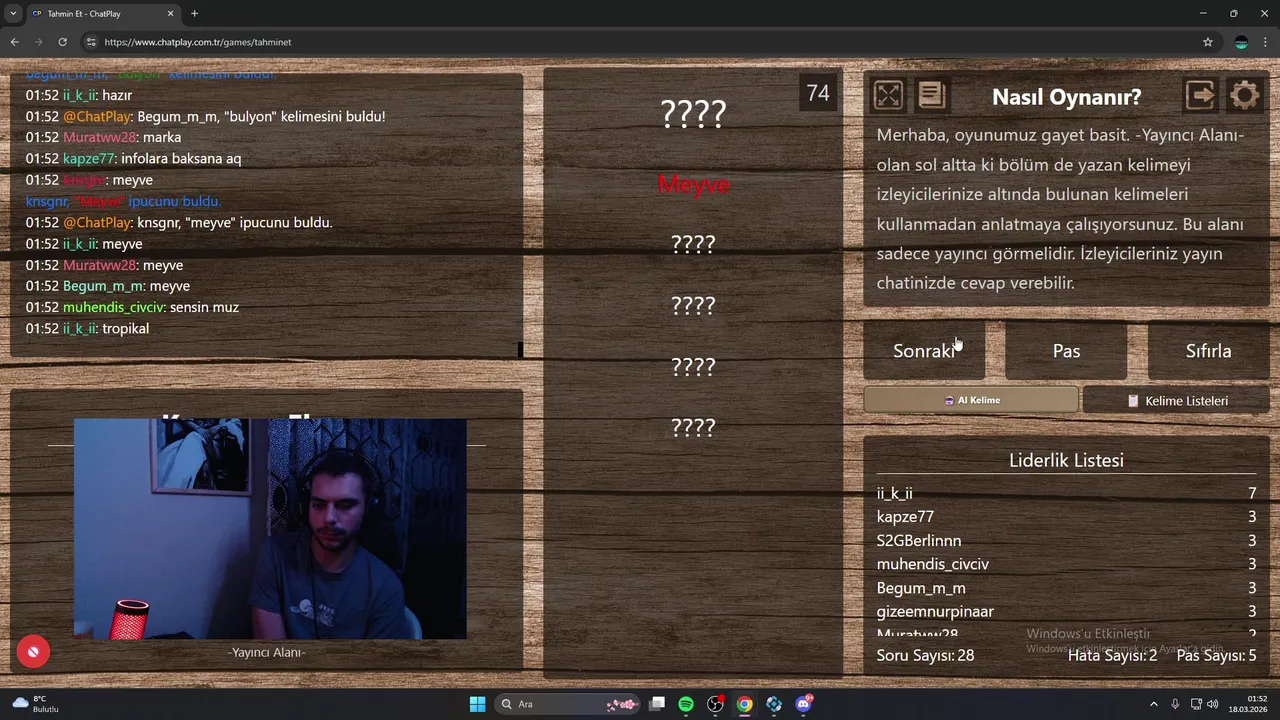Image resolution: width=1280 pixels, height=720 pixels.
Task: Click the exit arrow icon next to settings
Action: 1200,95
